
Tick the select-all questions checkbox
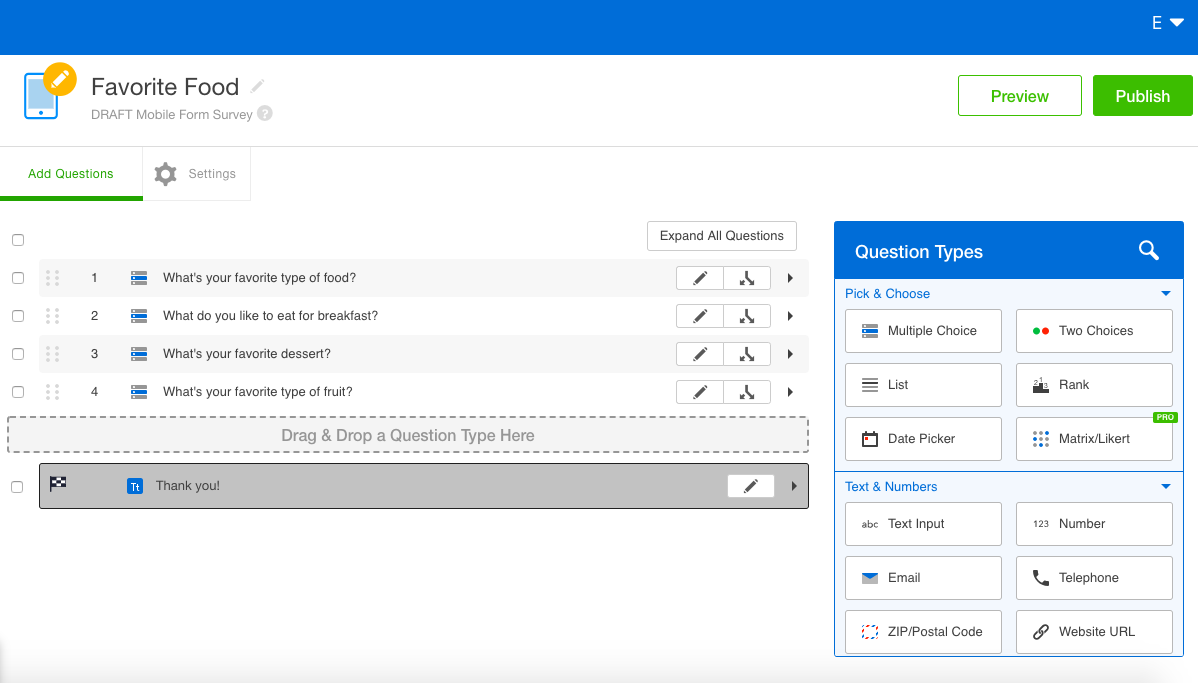(18, 240)
